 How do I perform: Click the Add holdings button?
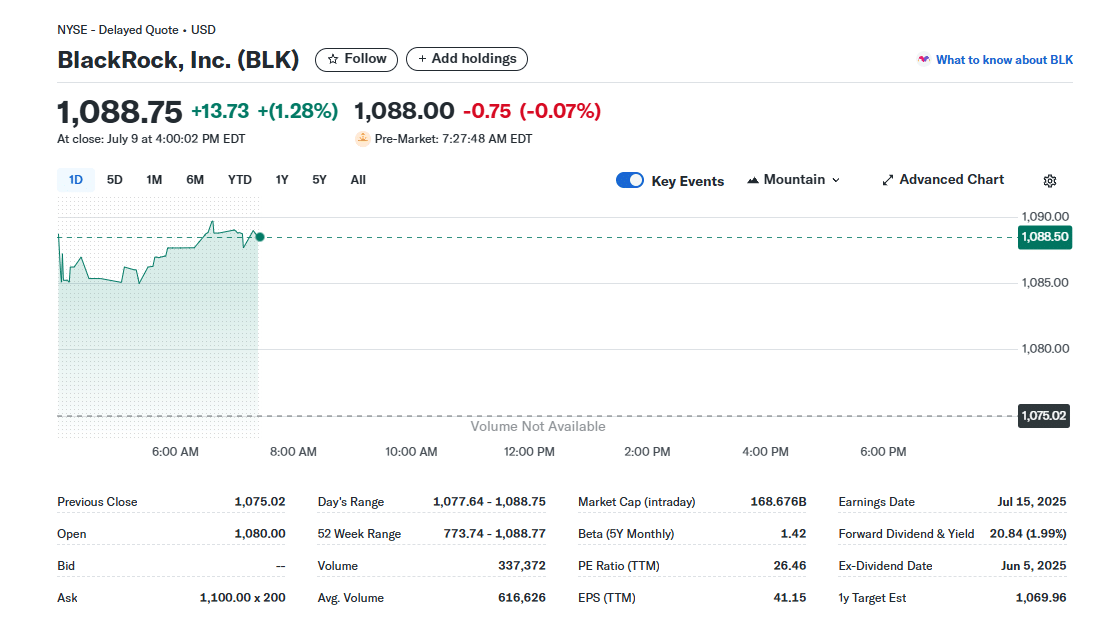(x=466, y=59)
